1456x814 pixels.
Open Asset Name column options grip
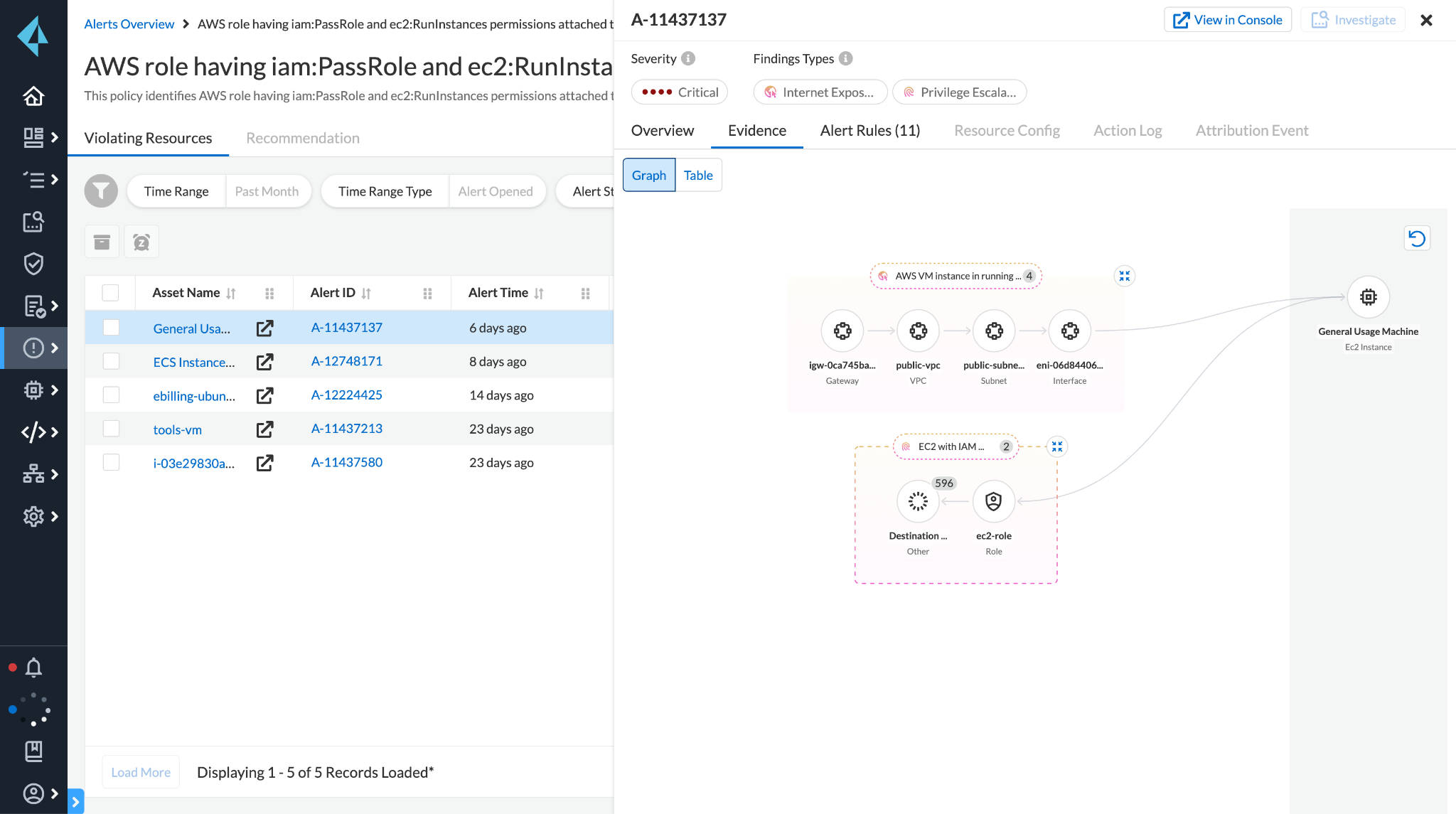pyautogui.click(x=269, y=294)
